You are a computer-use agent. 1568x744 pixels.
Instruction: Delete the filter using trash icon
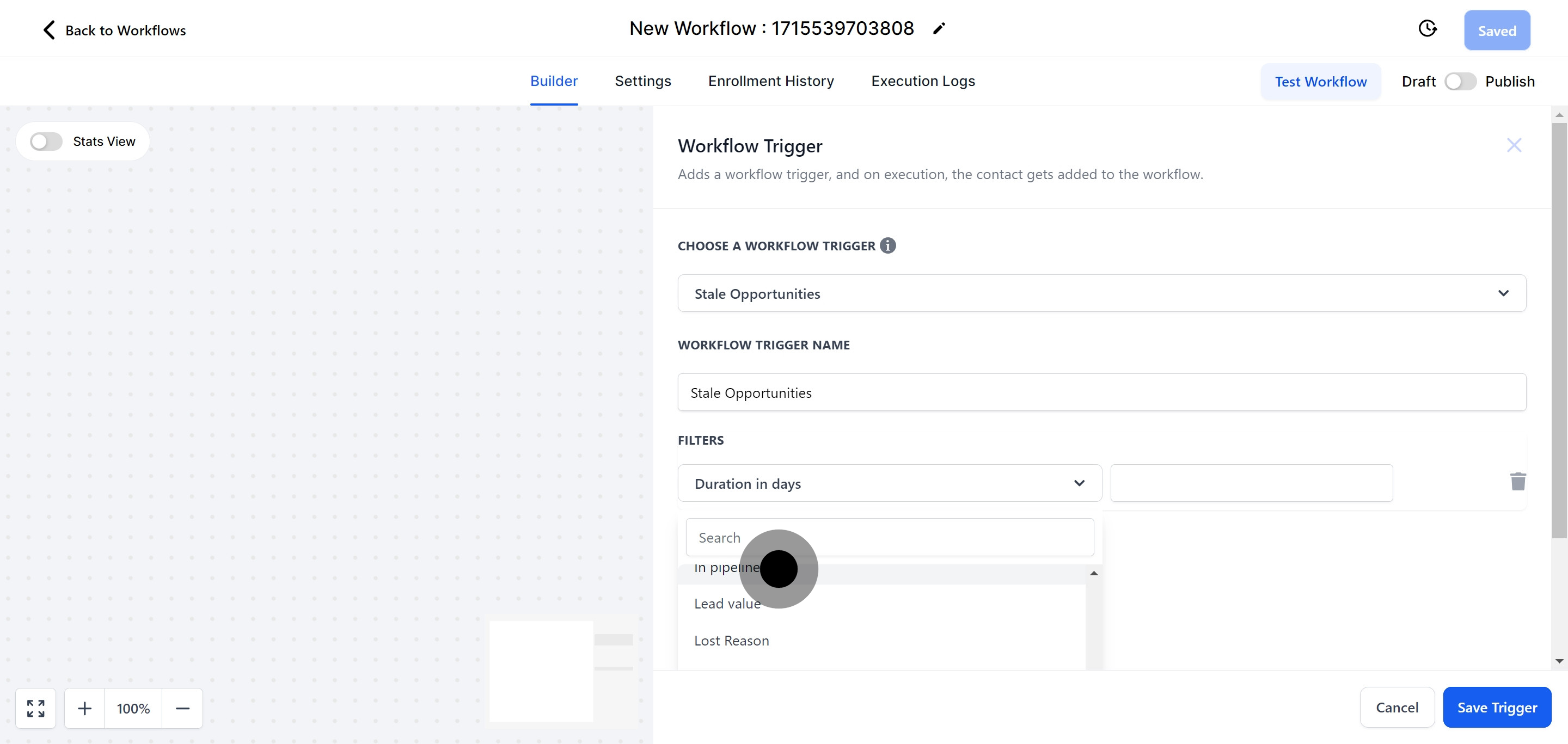click(1517, 481)
